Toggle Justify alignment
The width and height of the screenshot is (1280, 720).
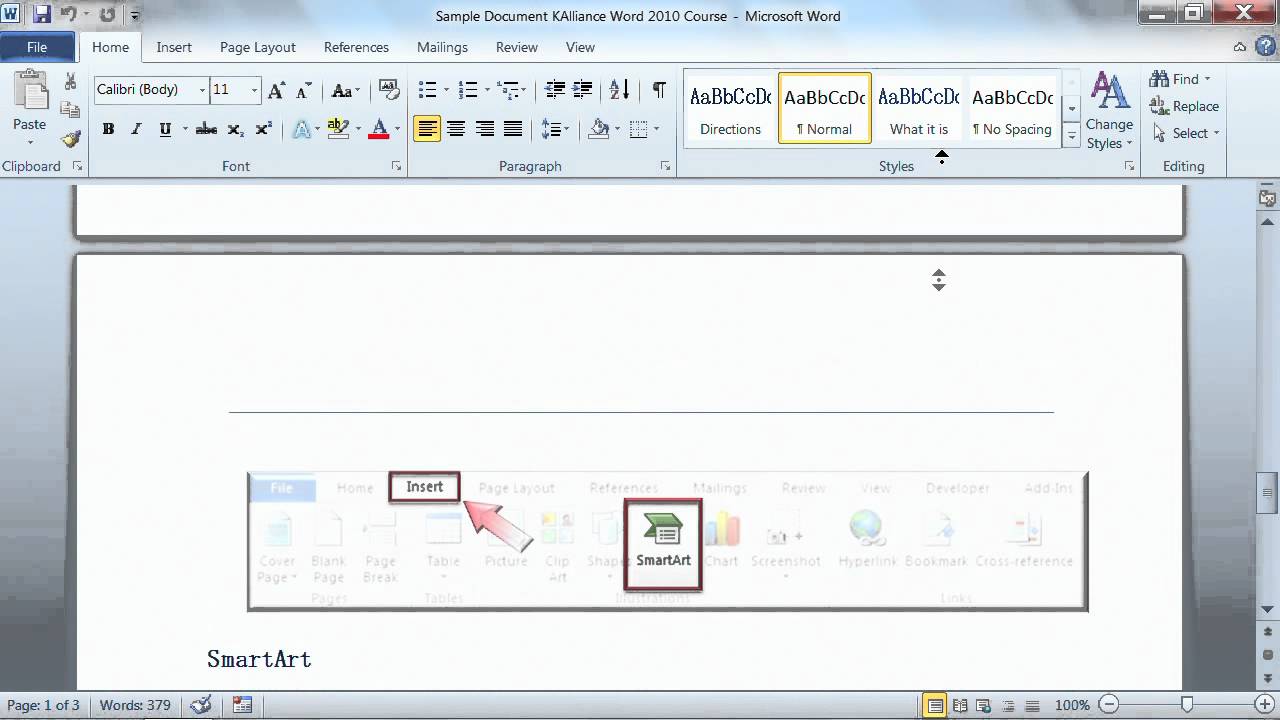point(513,129)
